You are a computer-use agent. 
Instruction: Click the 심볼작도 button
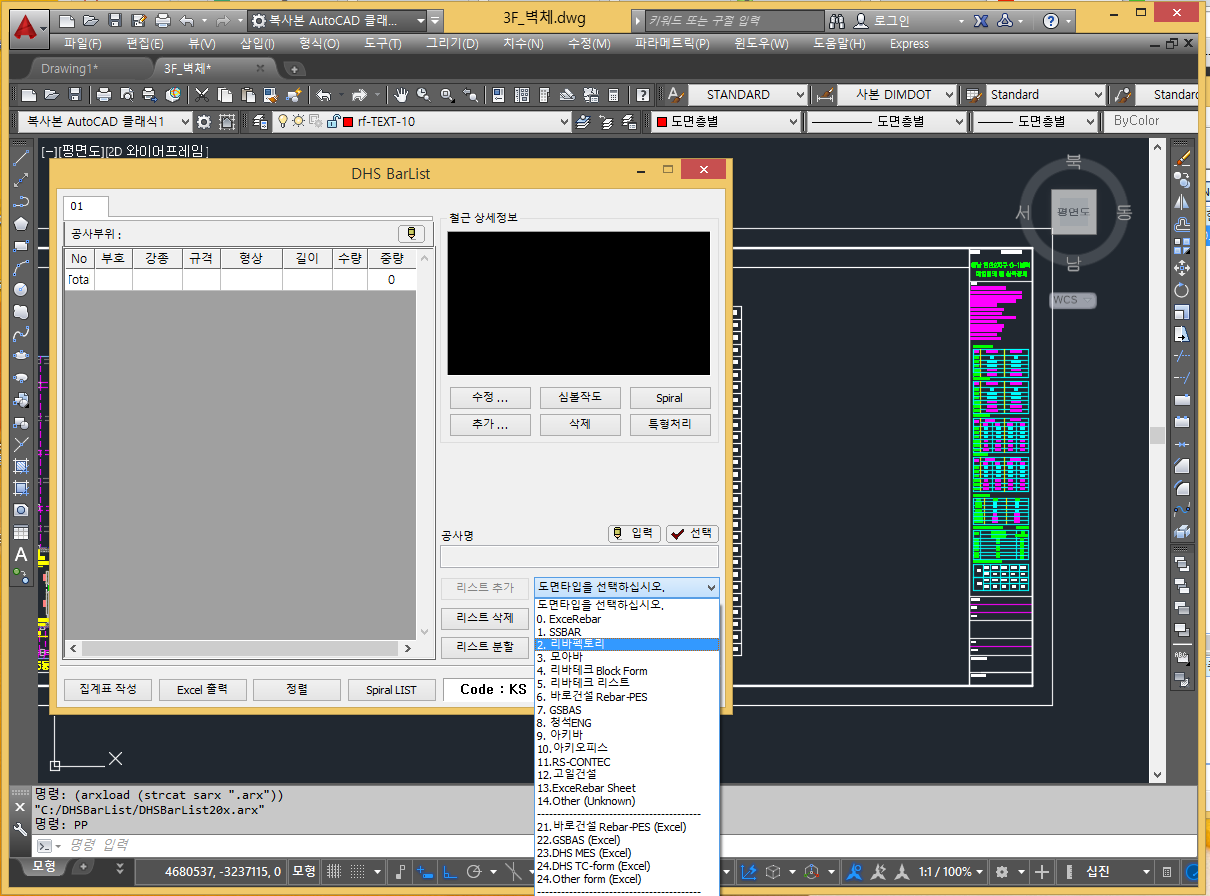580,398
